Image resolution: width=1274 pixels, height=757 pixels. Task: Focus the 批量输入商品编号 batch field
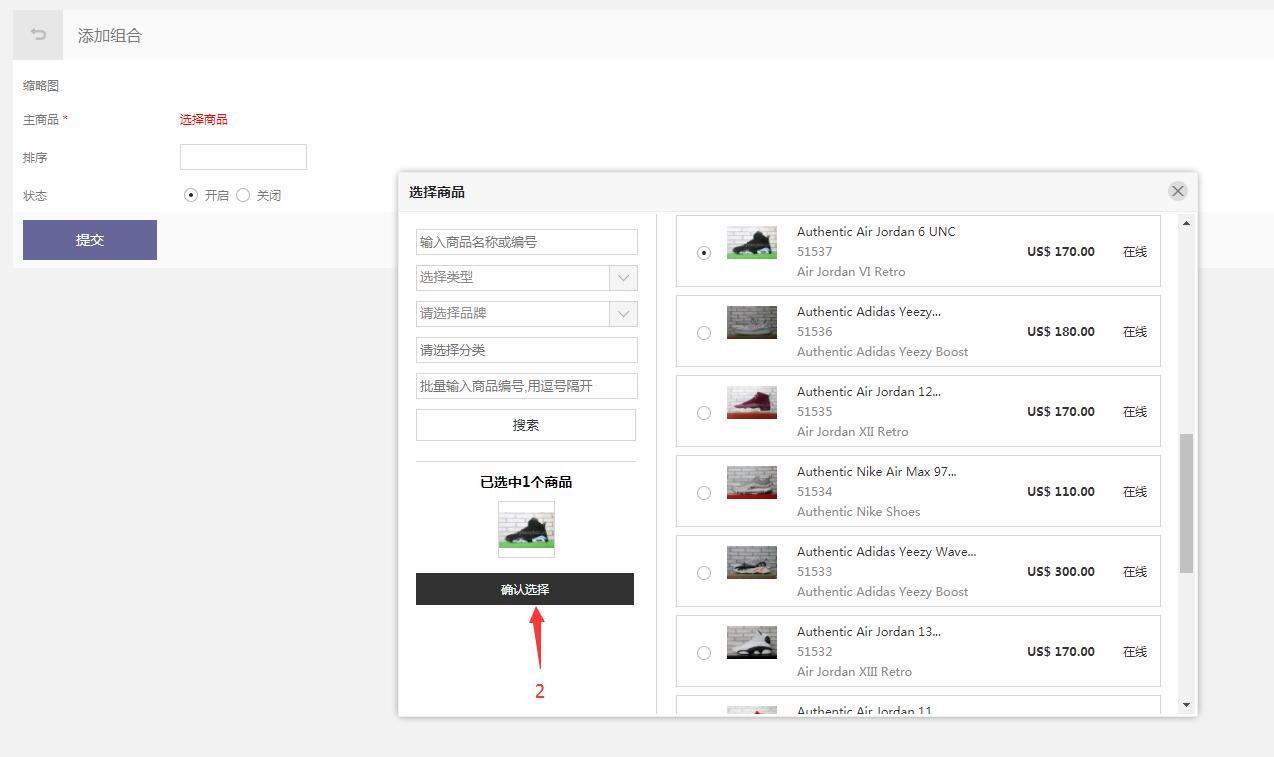[526, 386]
